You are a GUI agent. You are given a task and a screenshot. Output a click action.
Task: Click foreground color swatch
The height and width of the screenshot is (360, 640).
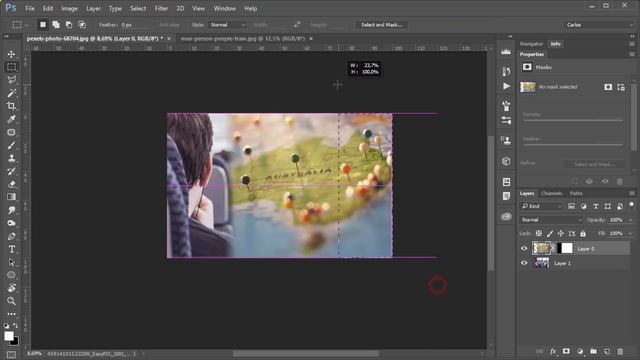tap(9, 336)
